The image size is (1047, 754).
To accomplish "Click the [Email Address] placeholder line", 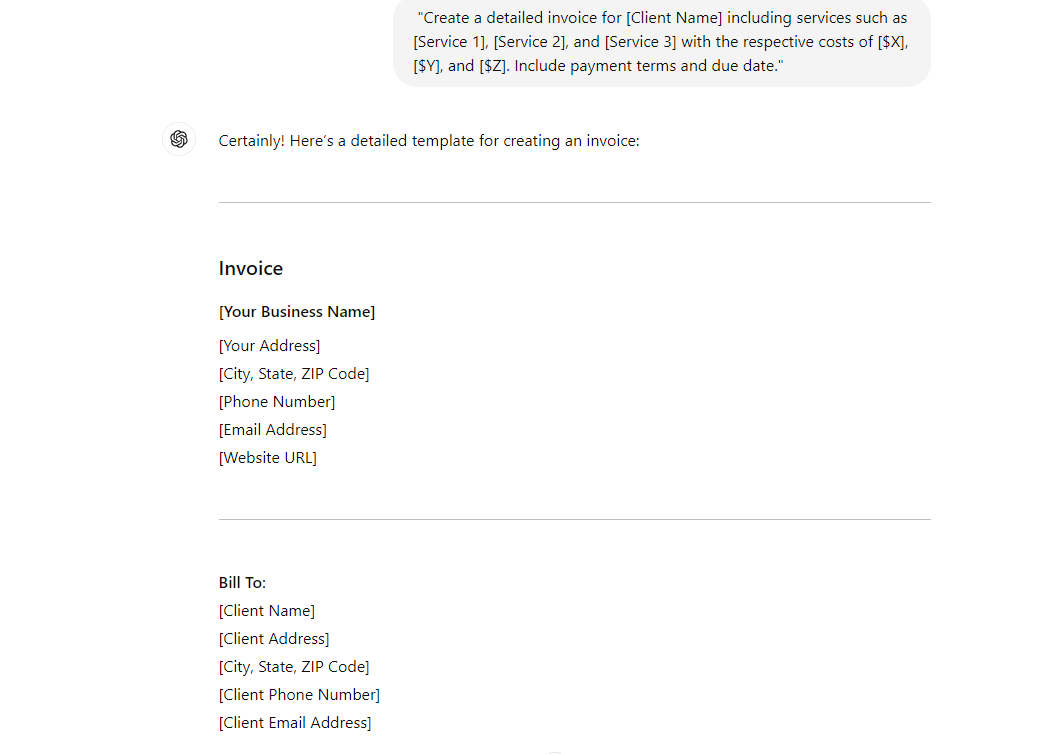I will (x=272, y=430).
